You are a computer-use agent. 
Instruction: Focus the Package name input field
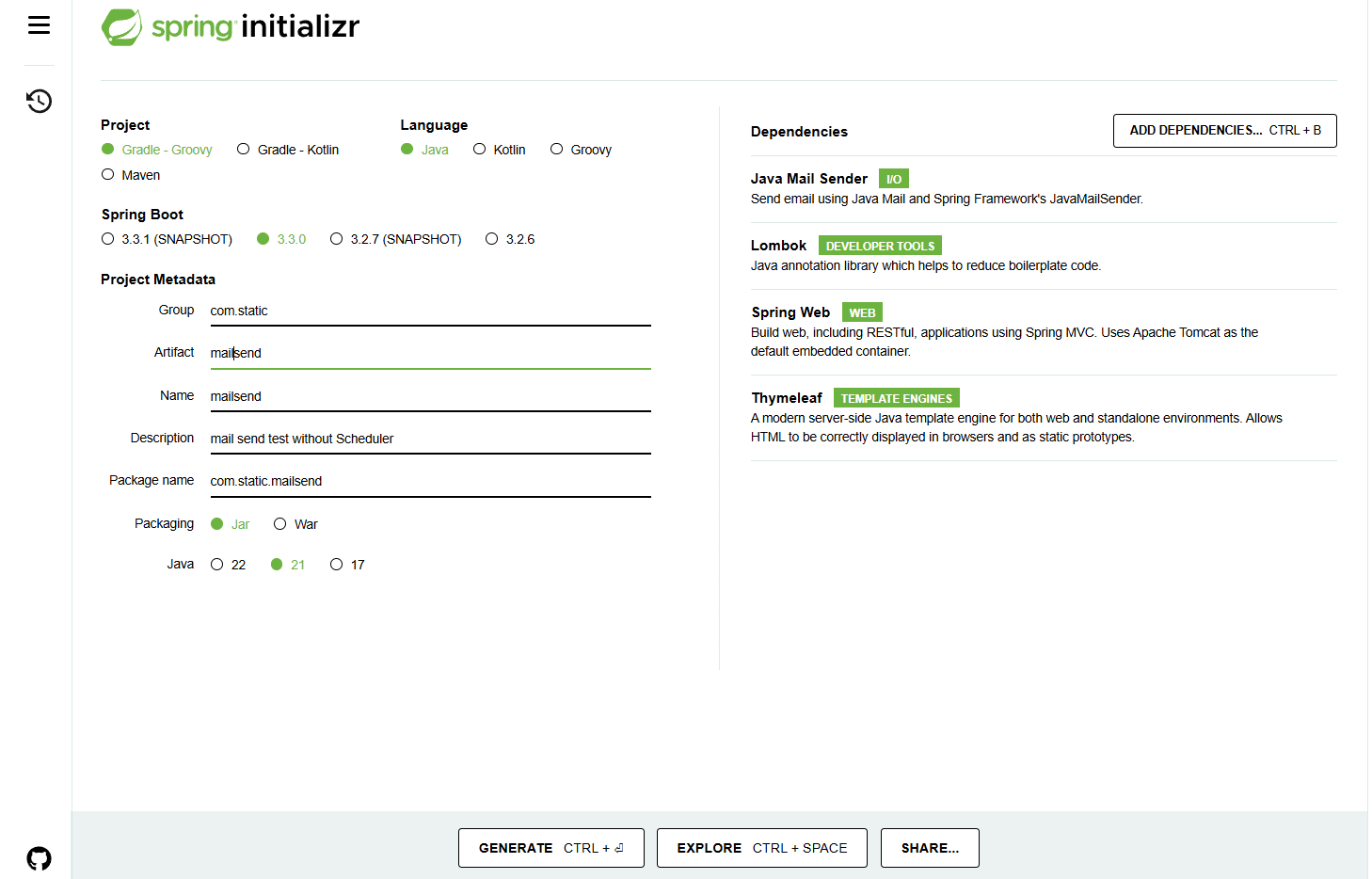[x=430, y=481]
